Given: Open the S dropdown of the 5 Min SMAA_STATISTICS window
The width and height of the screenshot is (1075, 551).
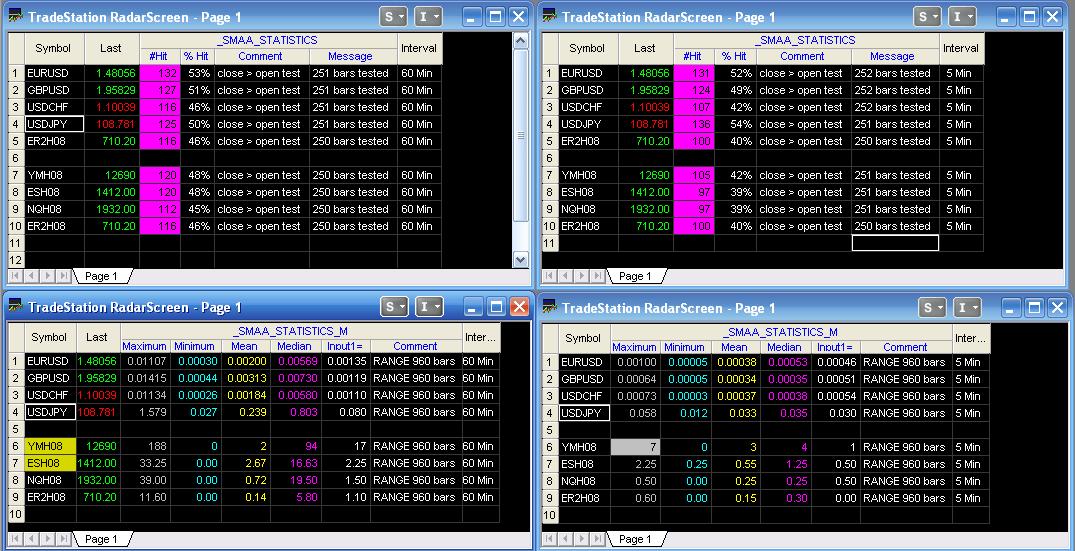Looking at the screenshot, I should [928, 16].
